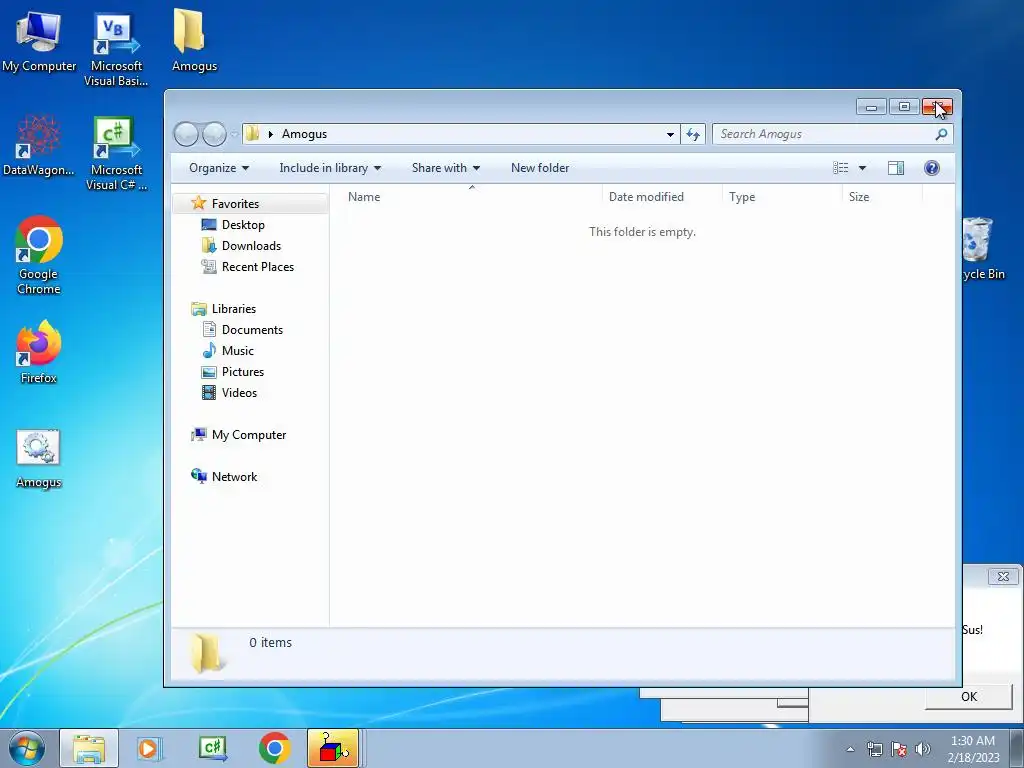Viewport: 1024px width, 768px height.
Task: Open Visual C# from the taskbar
Action: 213,748
